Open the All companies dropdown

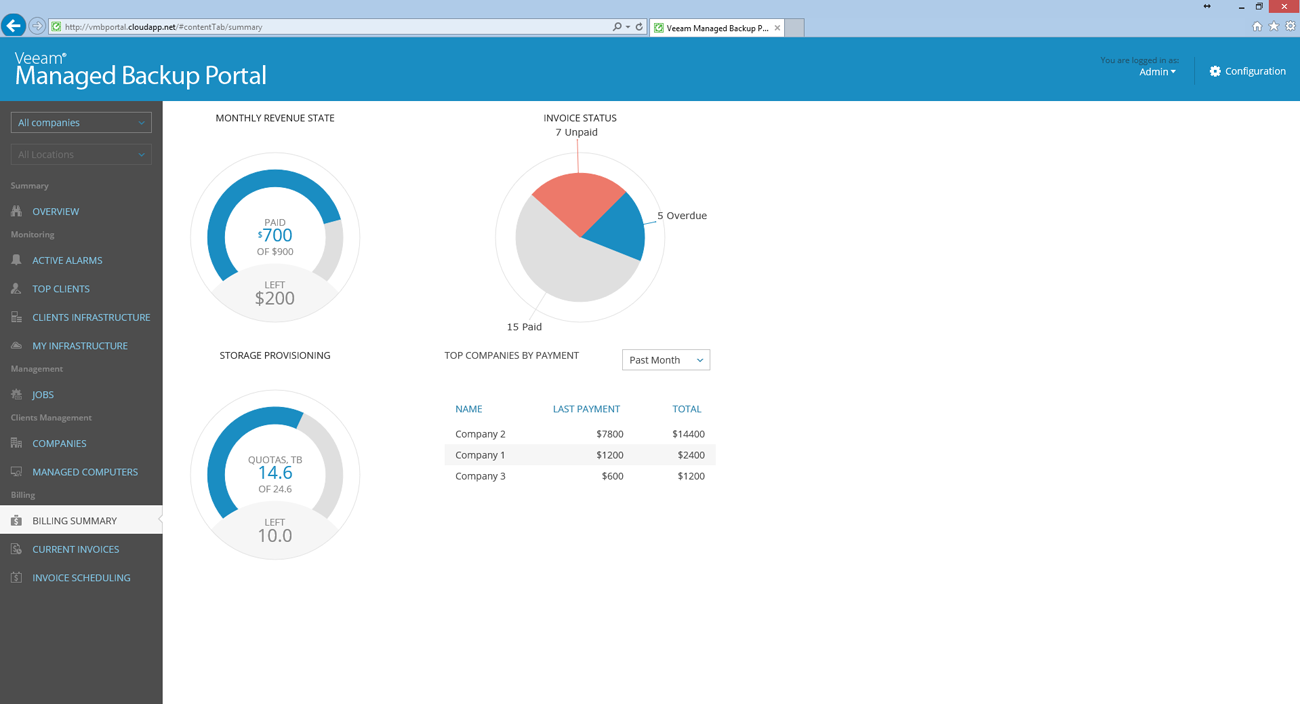pos(81,122)
